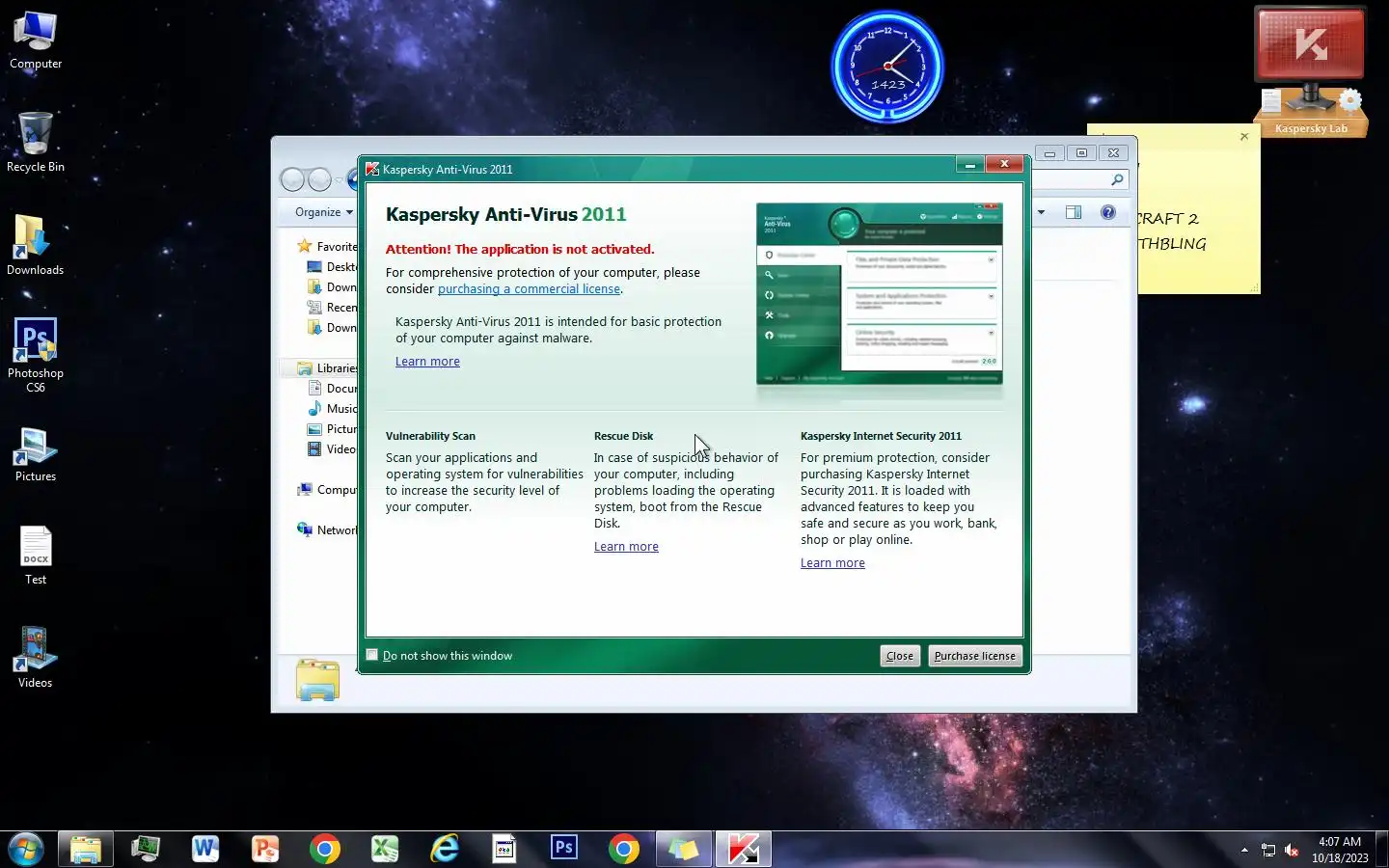Click Learn more under Rescue Disk
1389x868 pixels.
(626, 547)
